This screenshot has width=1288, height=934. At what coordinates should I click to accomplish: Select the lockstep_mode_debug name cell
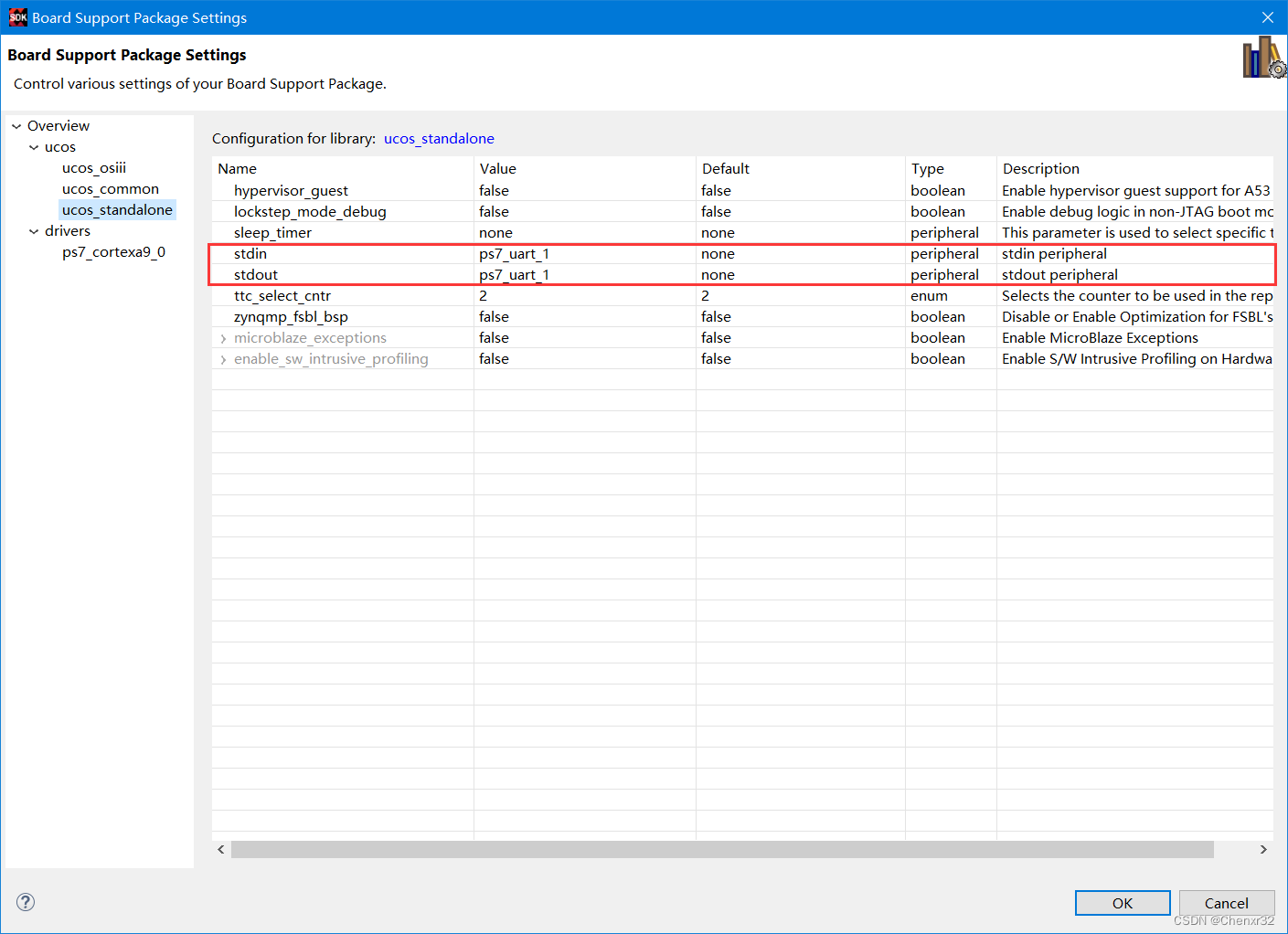pos(343,212)
